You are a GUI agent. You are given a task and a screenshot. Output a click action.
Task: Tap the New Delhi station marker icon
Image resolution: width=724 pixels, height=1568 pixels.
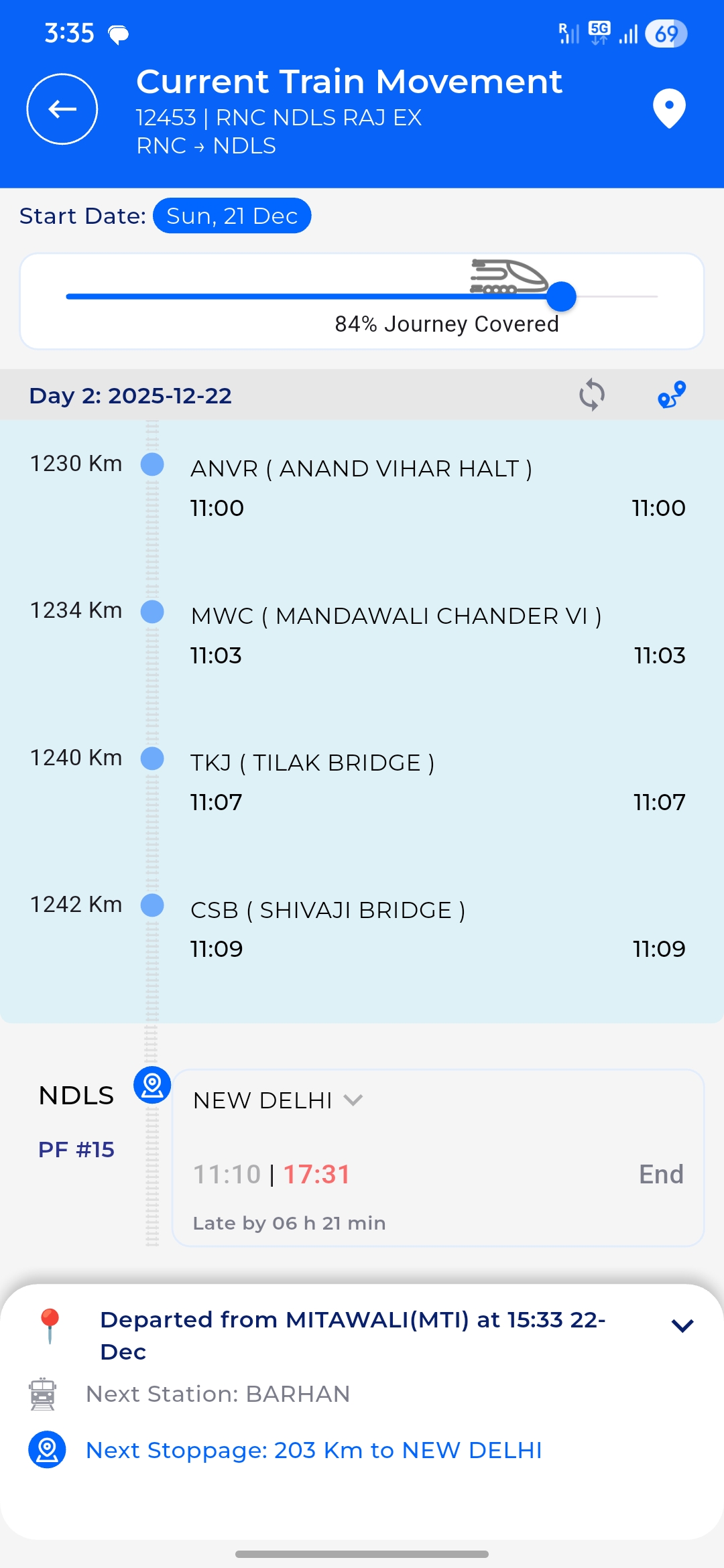[x=152, y=1085]
